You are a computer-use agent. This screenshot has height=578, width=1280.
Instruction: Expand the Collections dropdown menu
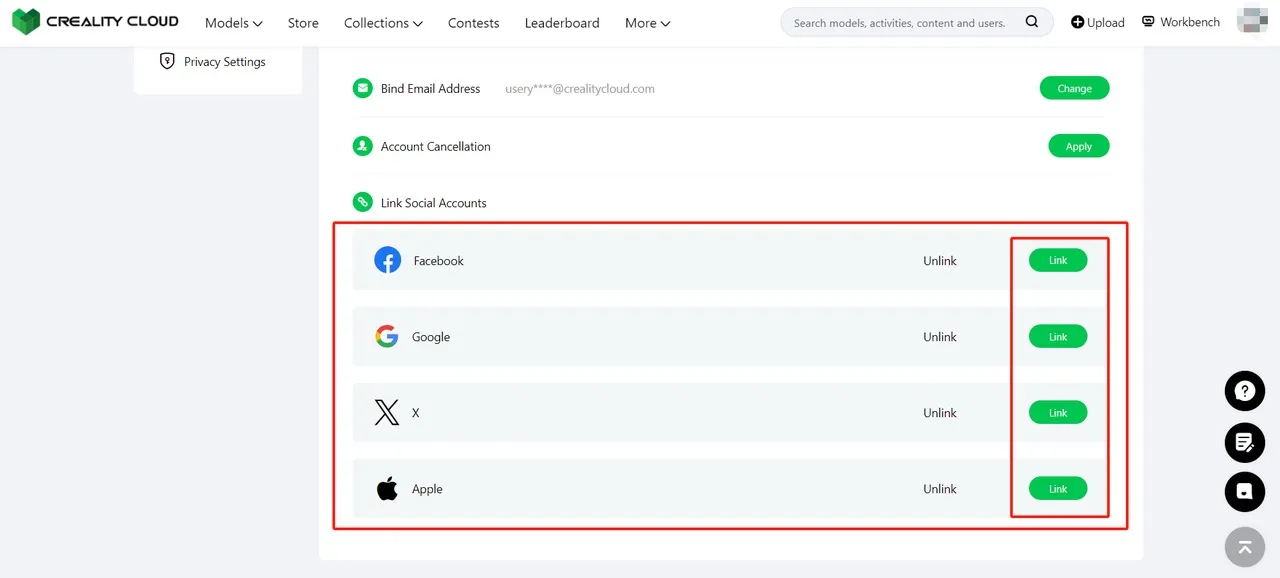(382, 23)
